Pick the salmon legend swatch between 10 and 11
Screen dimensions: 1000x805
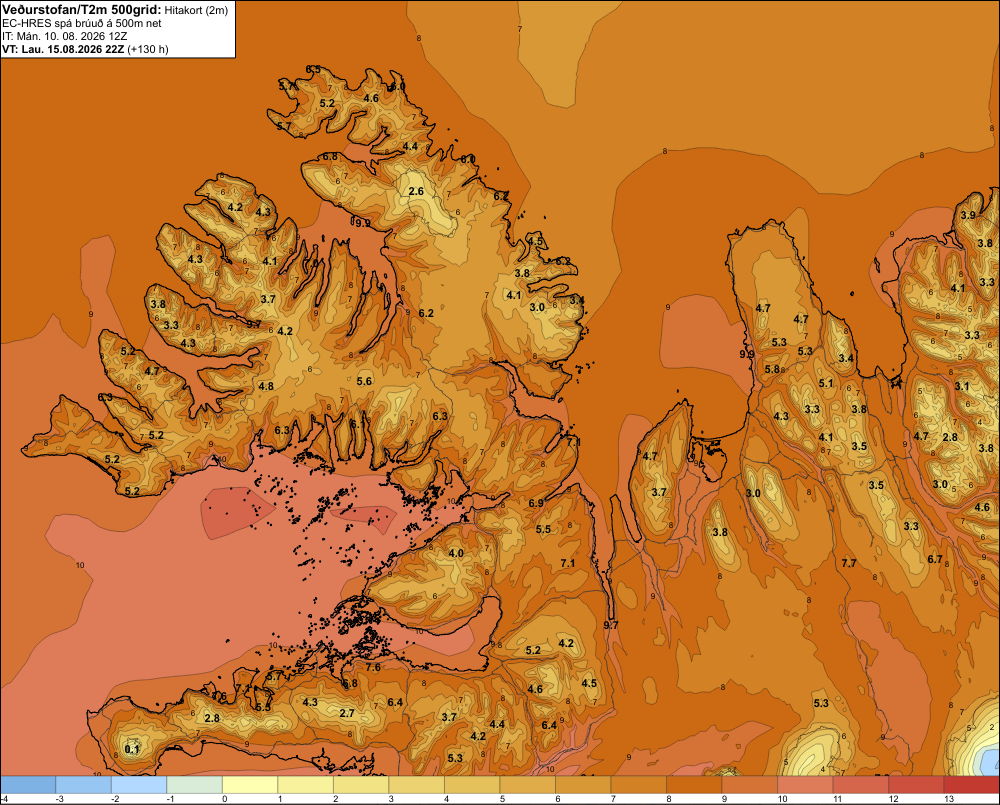[805, 784]
